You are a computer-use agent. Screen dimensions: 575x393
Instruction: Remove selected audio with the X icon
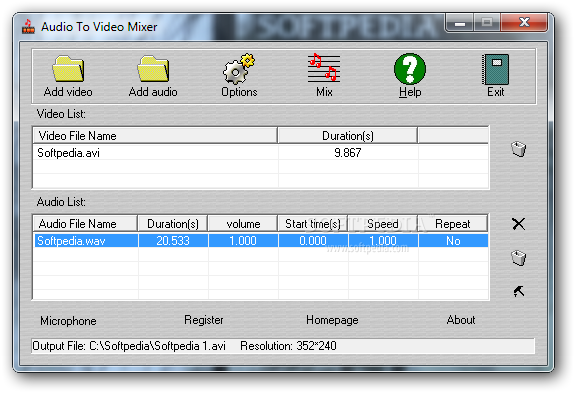pos(519,224)
